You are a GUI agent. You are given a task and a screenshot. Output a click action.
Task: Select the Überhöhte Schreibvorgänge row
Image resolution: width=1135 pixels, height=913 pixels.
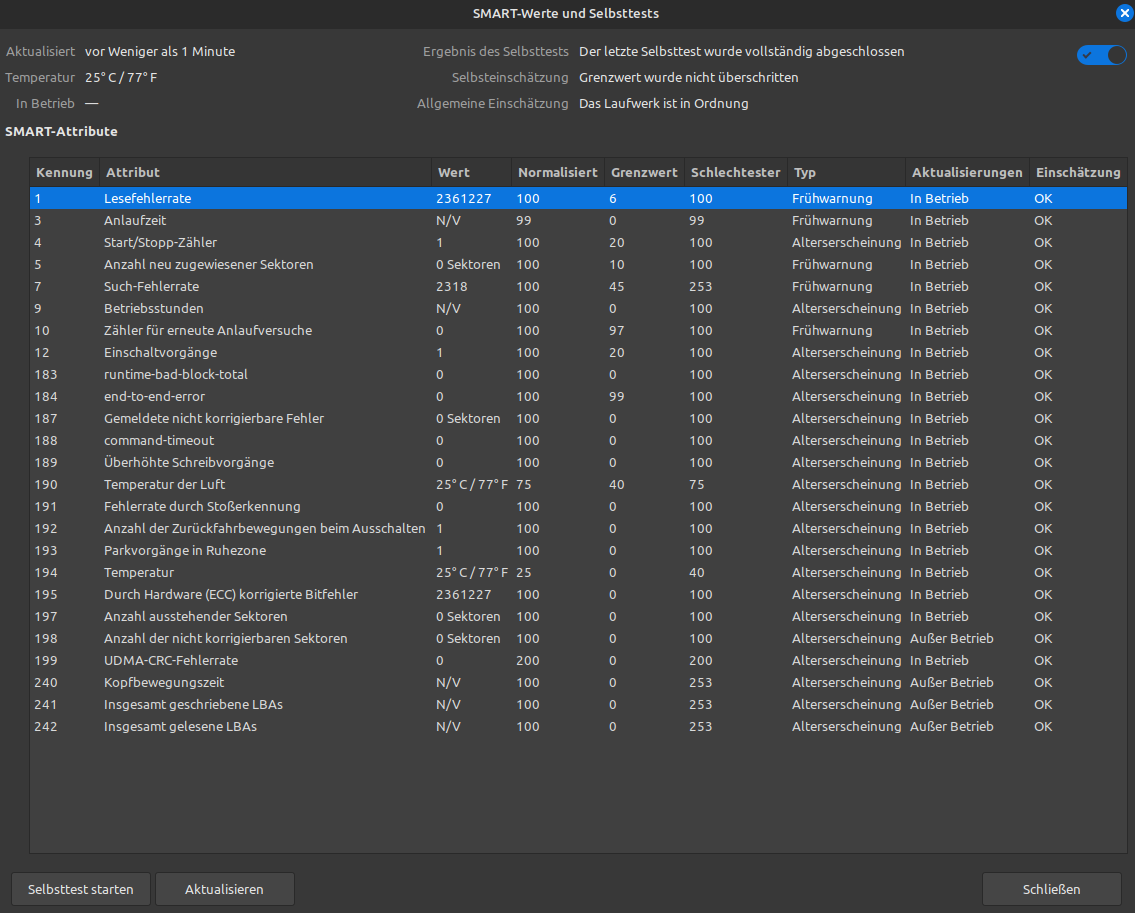(578, 463)
